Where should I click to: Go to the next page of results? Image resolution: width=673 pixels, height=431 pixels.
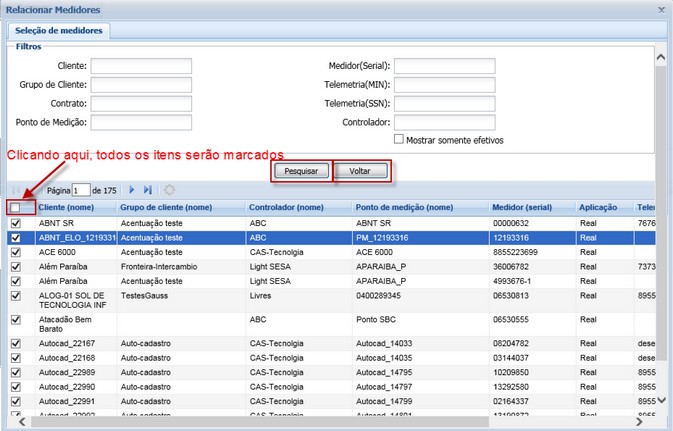[x=131, y=190]
